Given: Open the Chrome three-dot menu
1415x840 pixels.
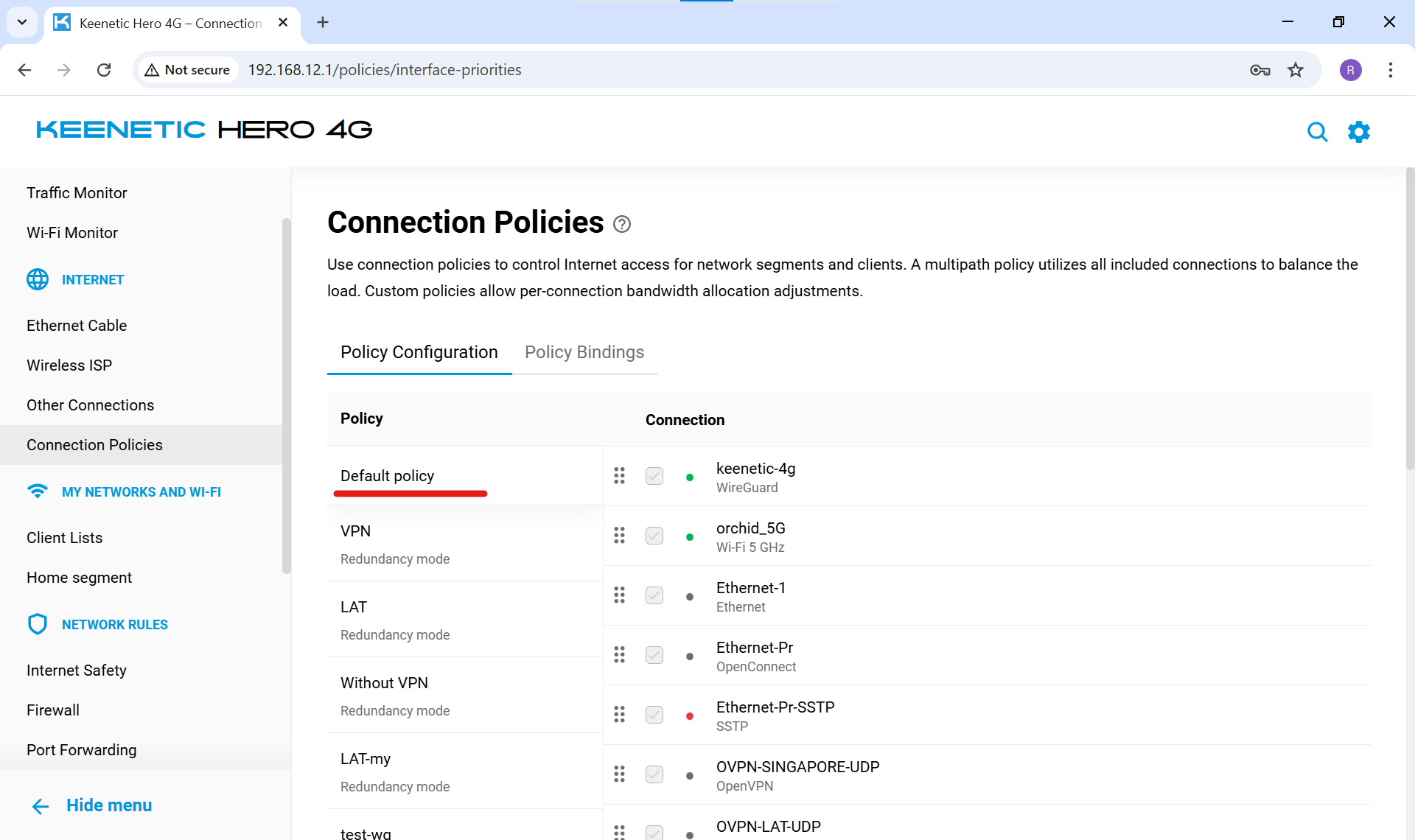Looking at the screenshot, I should pyautogui.click(x=1390, y=70).
